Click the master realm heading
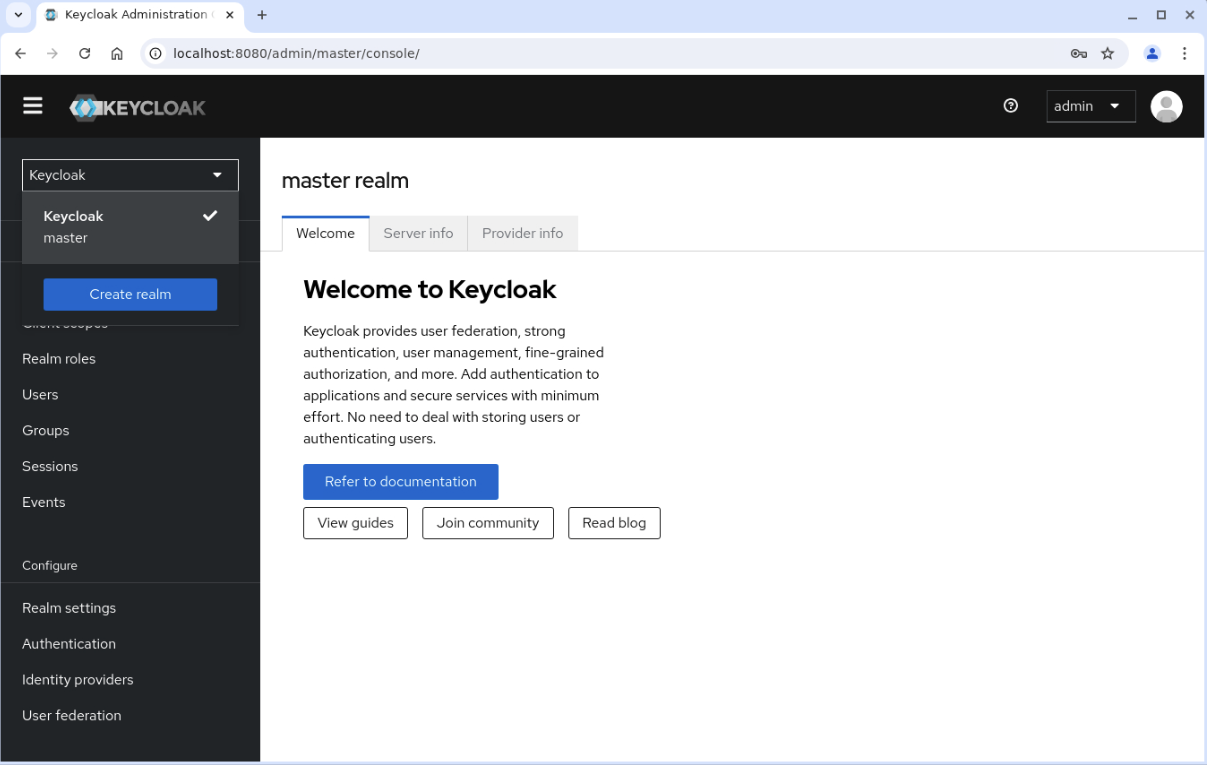 [x=345, y=181]
